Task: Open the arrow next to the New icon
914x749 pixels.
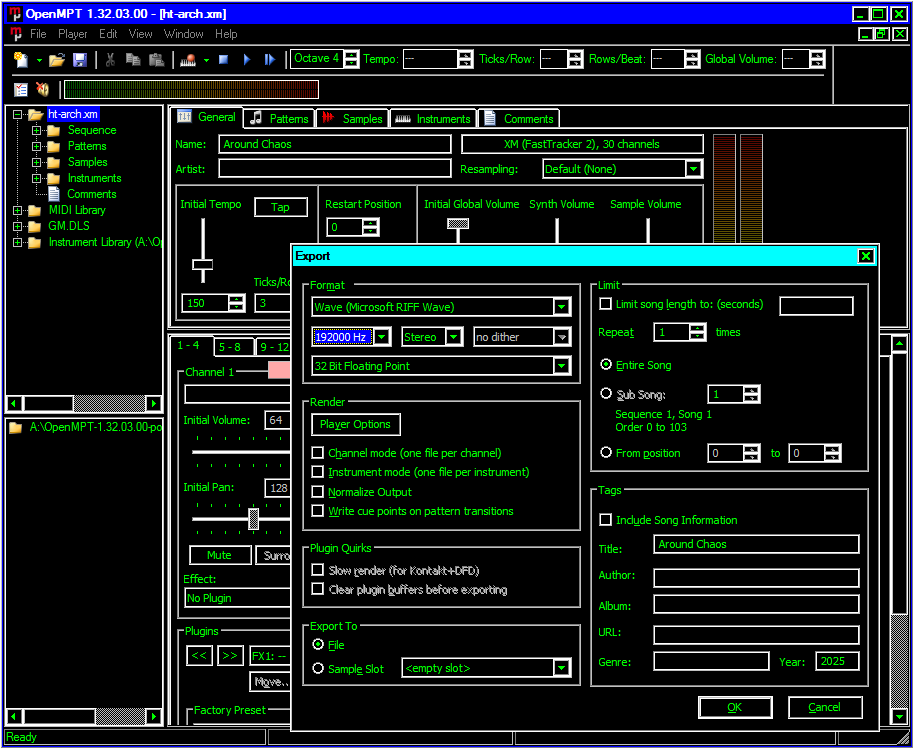Action: point(40,60)
